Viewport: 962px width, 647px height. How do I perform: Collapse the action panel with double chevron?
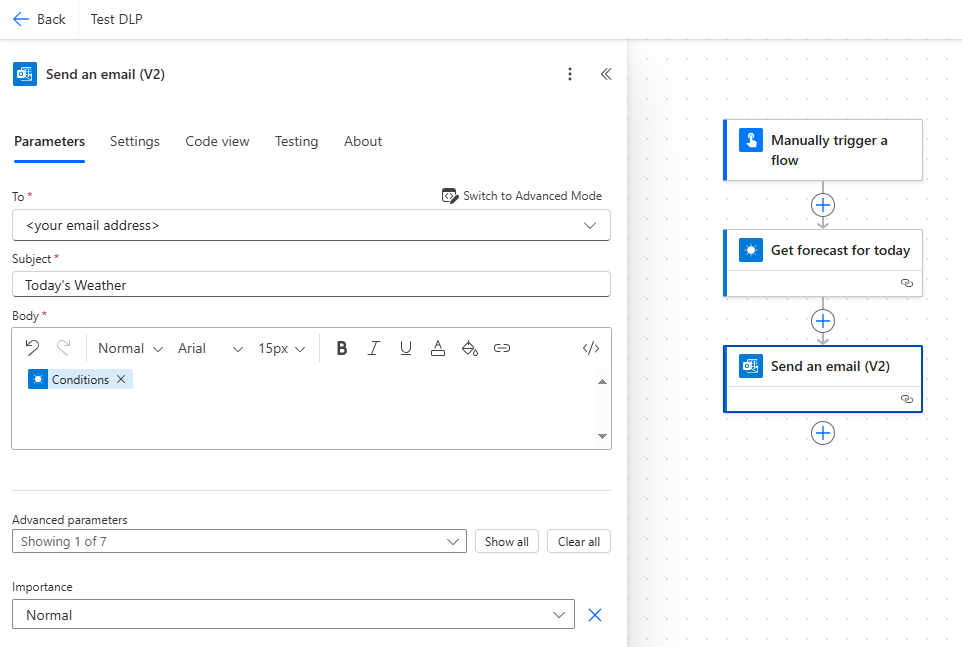click(606, 74)
